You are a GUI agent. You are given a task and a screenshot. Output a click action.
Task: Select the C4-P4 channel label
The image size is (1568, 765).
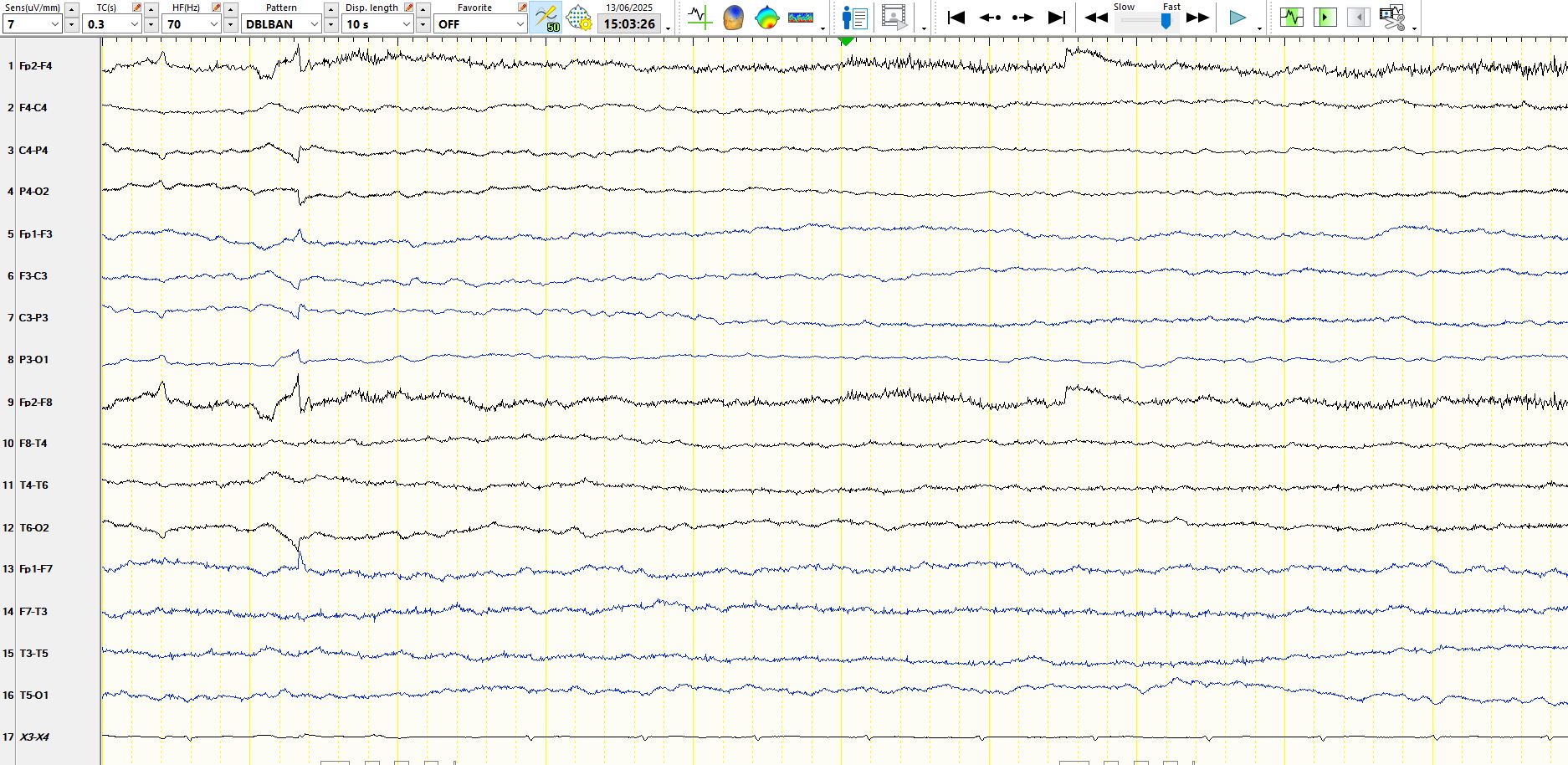(x=33, y=151)
